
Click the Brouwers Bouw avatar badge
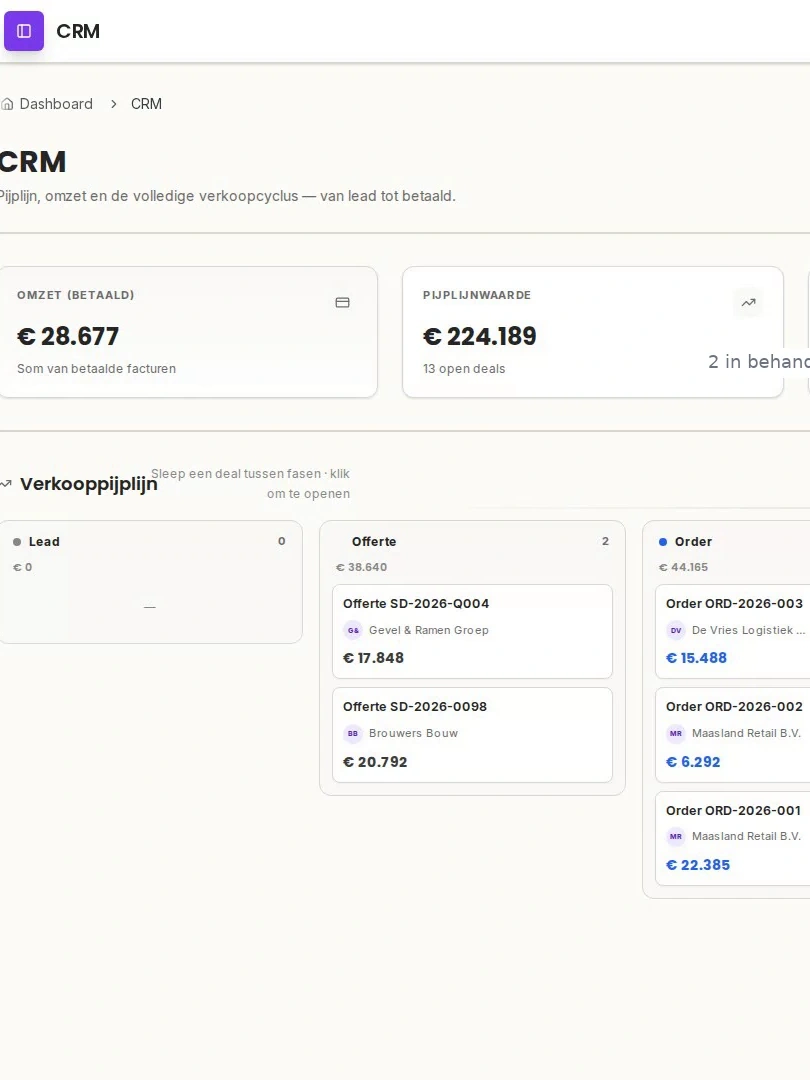click(353, 734)
